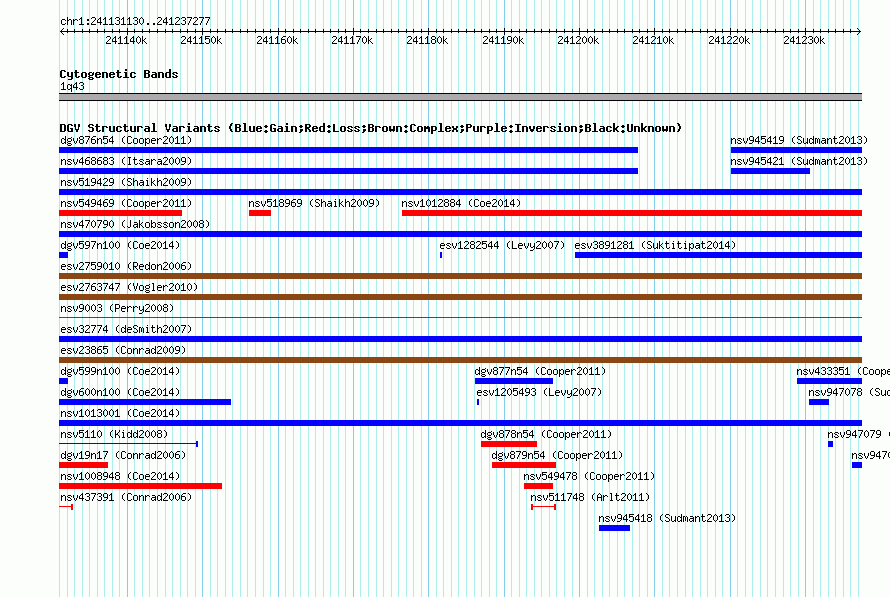Click the blue bar under dgv877n54

tap(514, 381)
